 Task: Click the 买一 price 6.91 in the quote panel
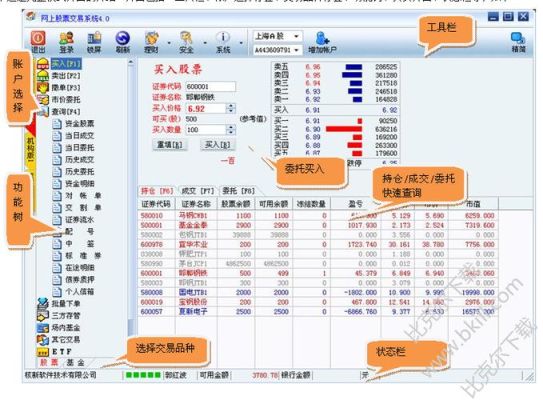click(313, 121)
